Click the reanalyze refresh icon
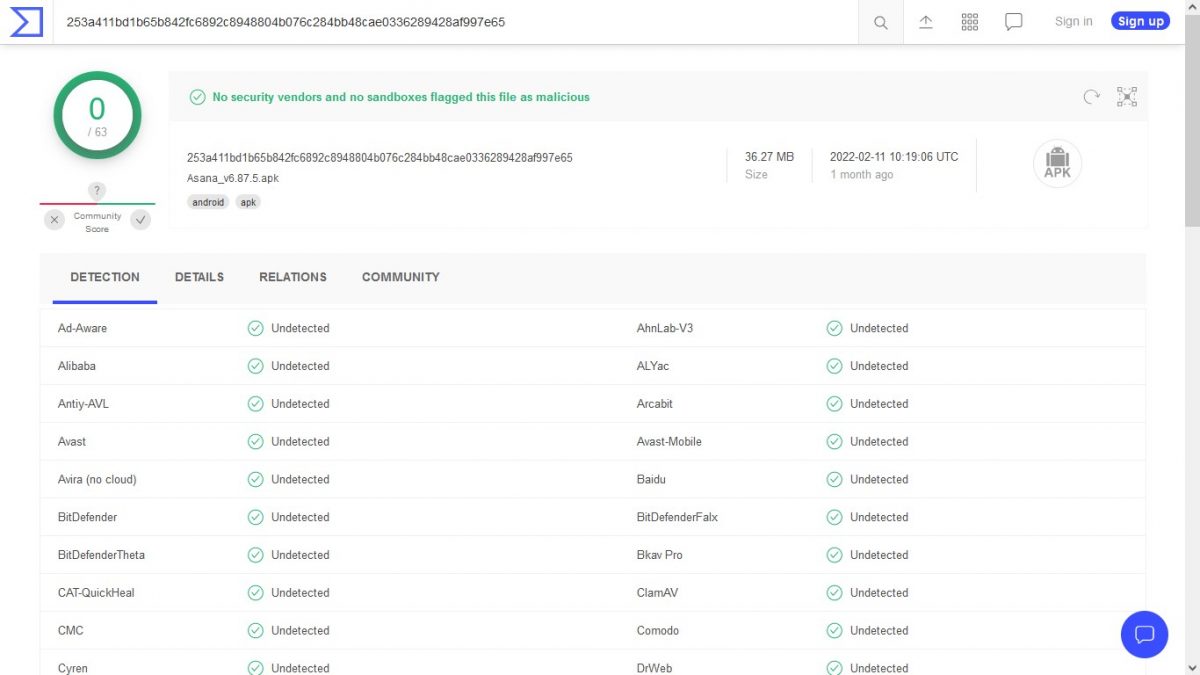Screen dimensions: 1200x675 click(1091, 97)
